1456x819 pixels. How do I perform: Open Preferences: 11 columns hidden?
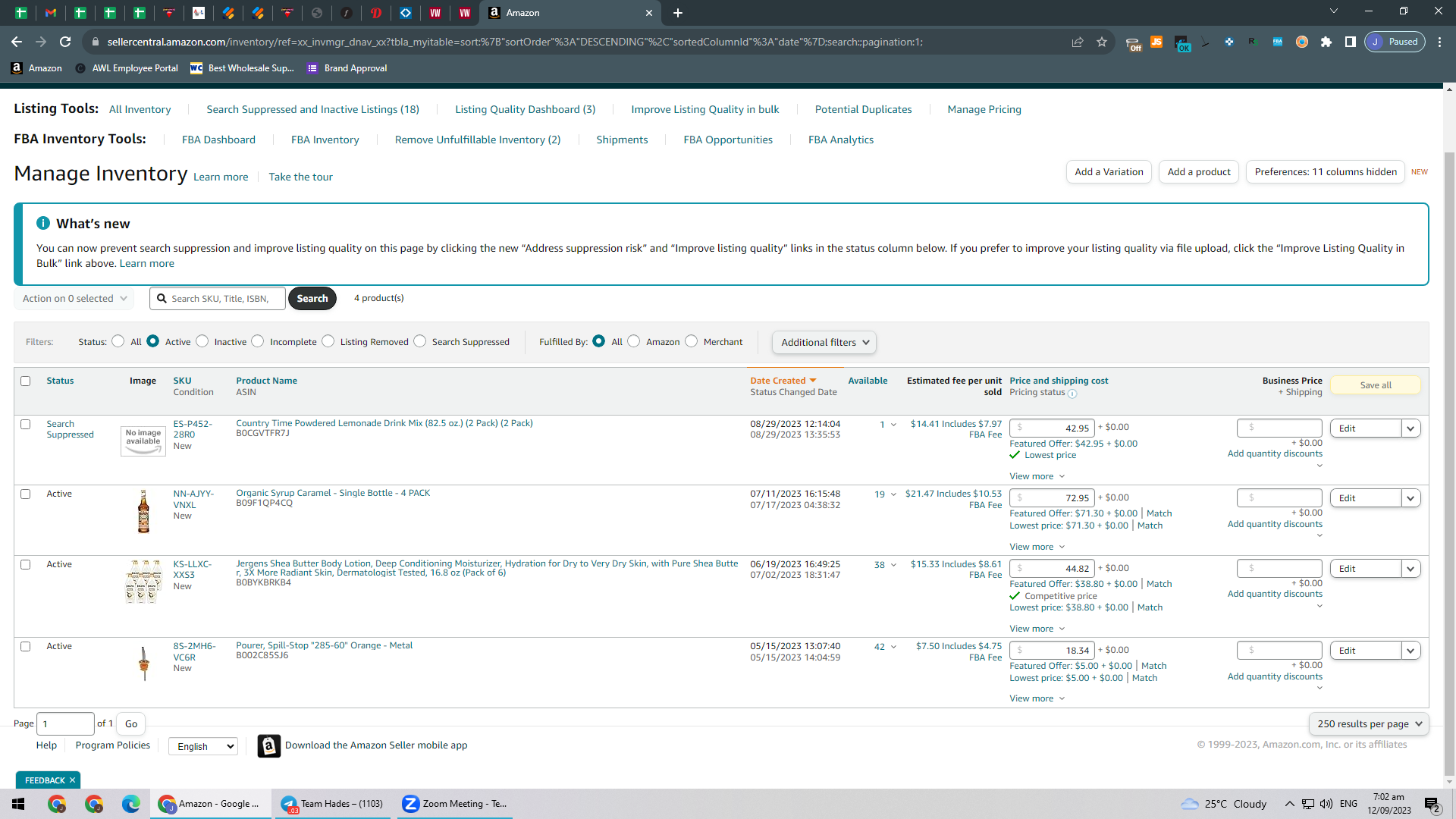point(1326,172)
